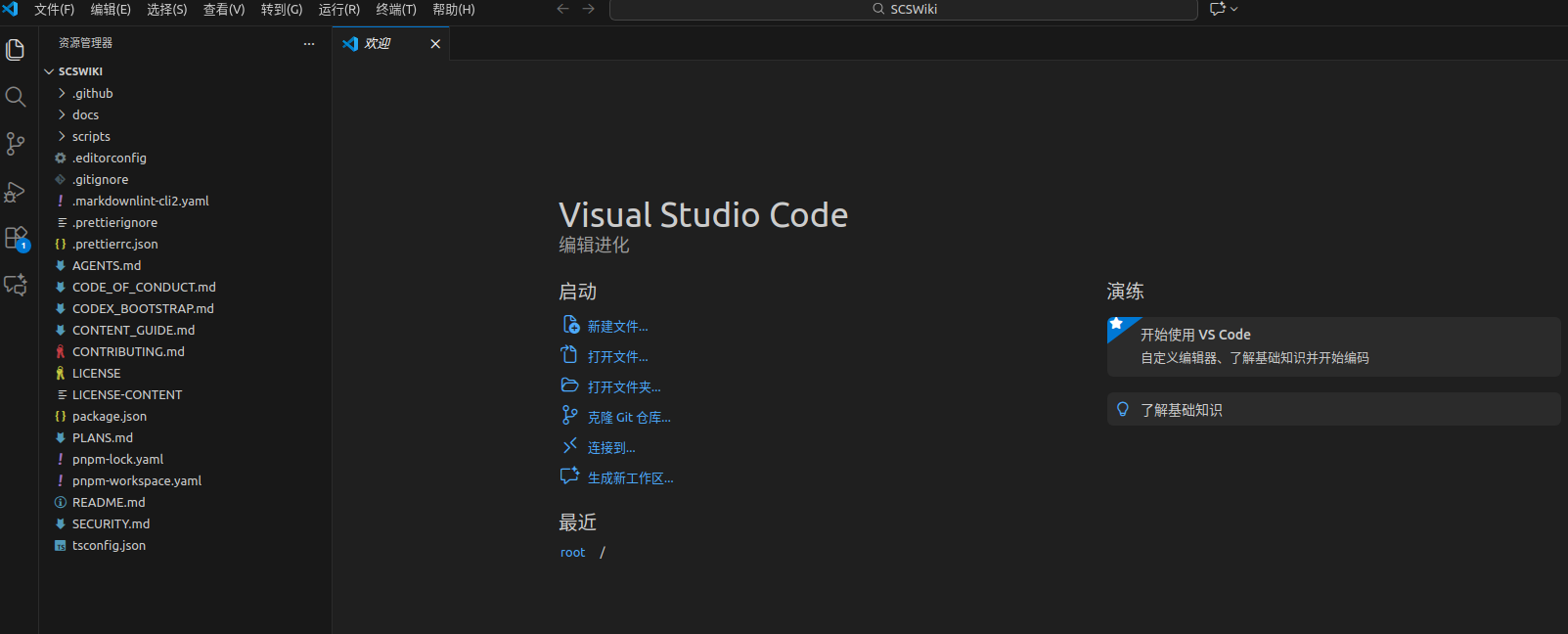
Task: Open the 选择(S) menu
Action: pyautogui.click(x=167, y=9)
